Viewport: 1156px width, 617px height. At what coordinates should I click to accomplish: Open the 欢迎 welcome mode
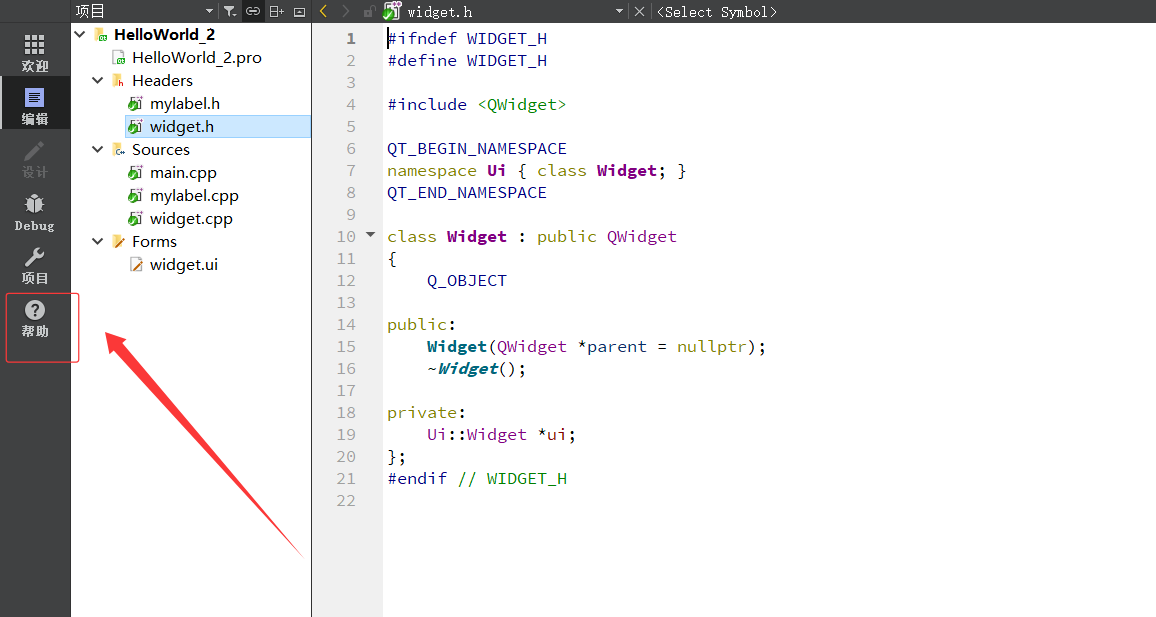click(35, 53)
